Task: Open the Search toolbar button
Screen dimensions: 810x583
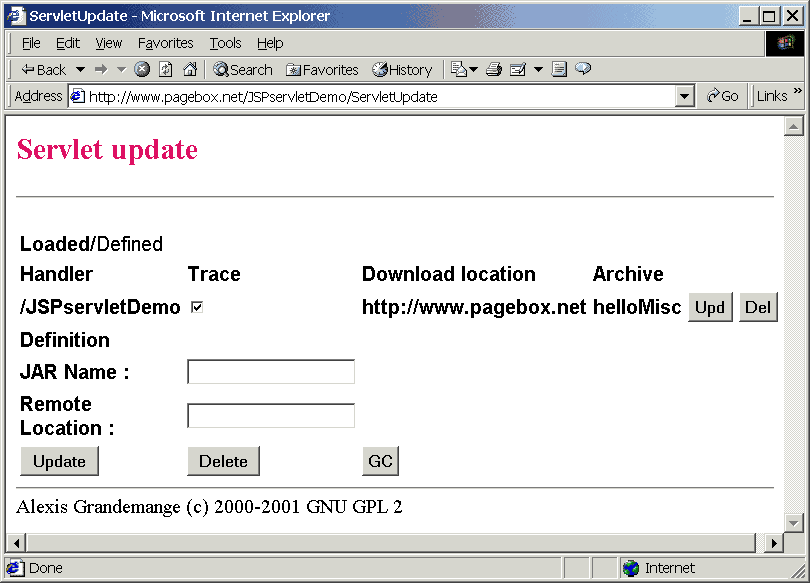Action: coord(243,69)
